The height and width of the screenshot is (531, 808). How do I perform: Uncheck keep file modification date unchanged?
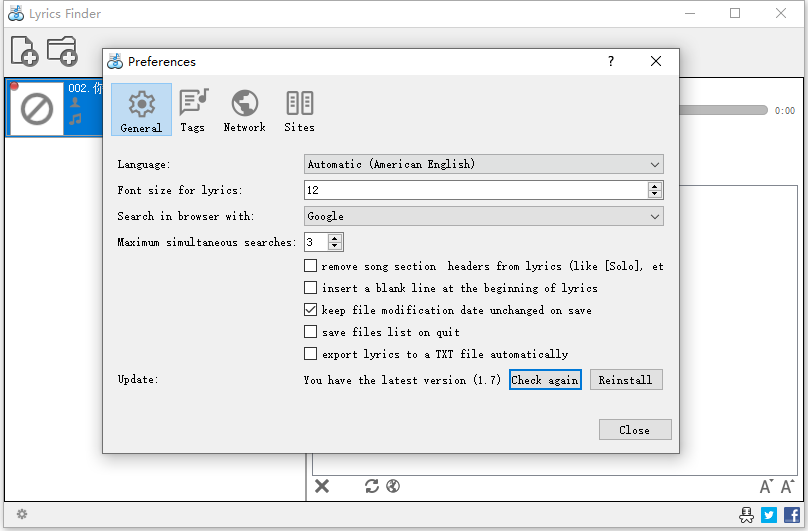click(311, 310)
